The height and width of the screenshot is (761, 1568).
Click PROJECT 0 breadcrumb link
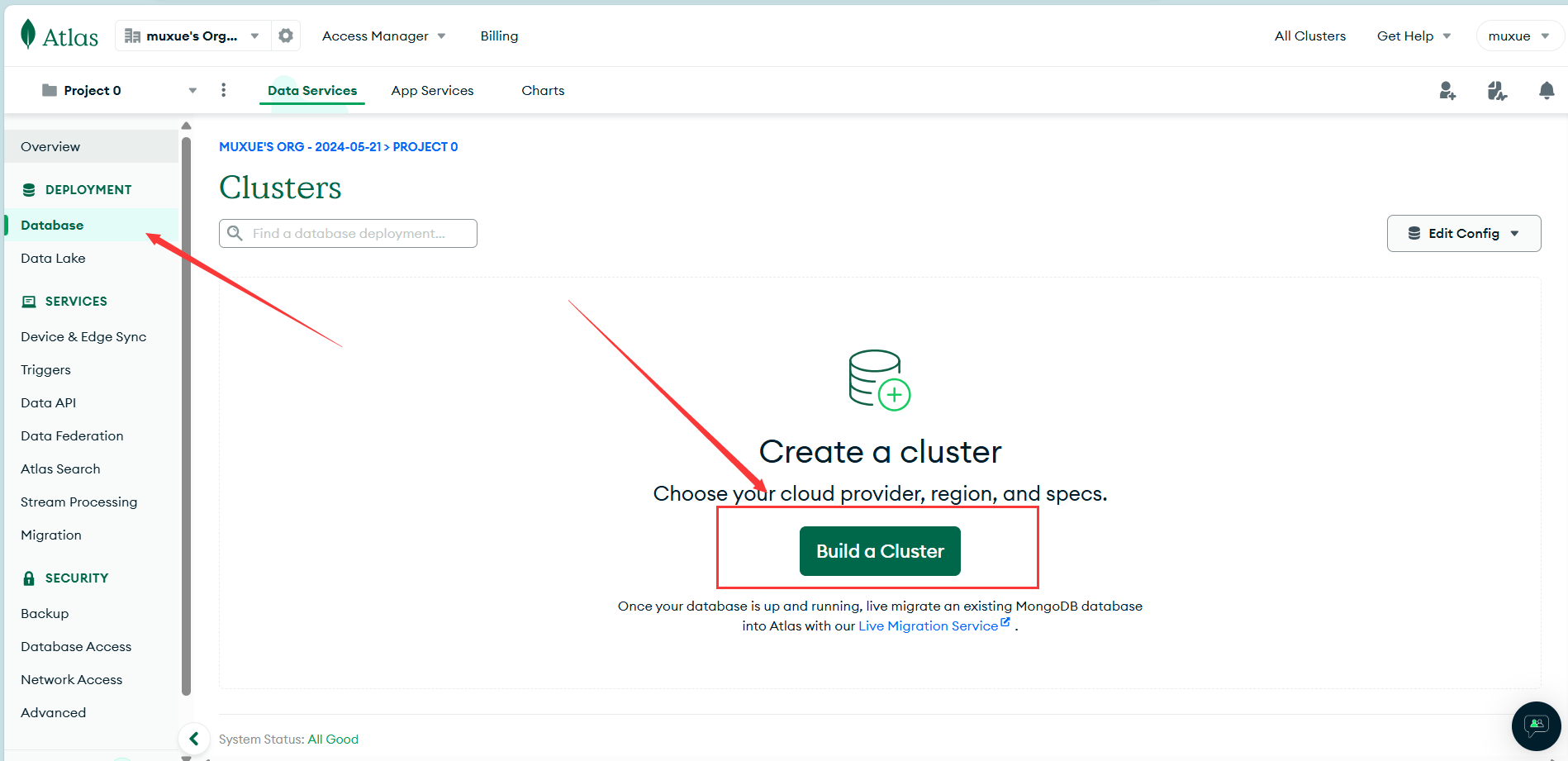click(x=425, y=146)
